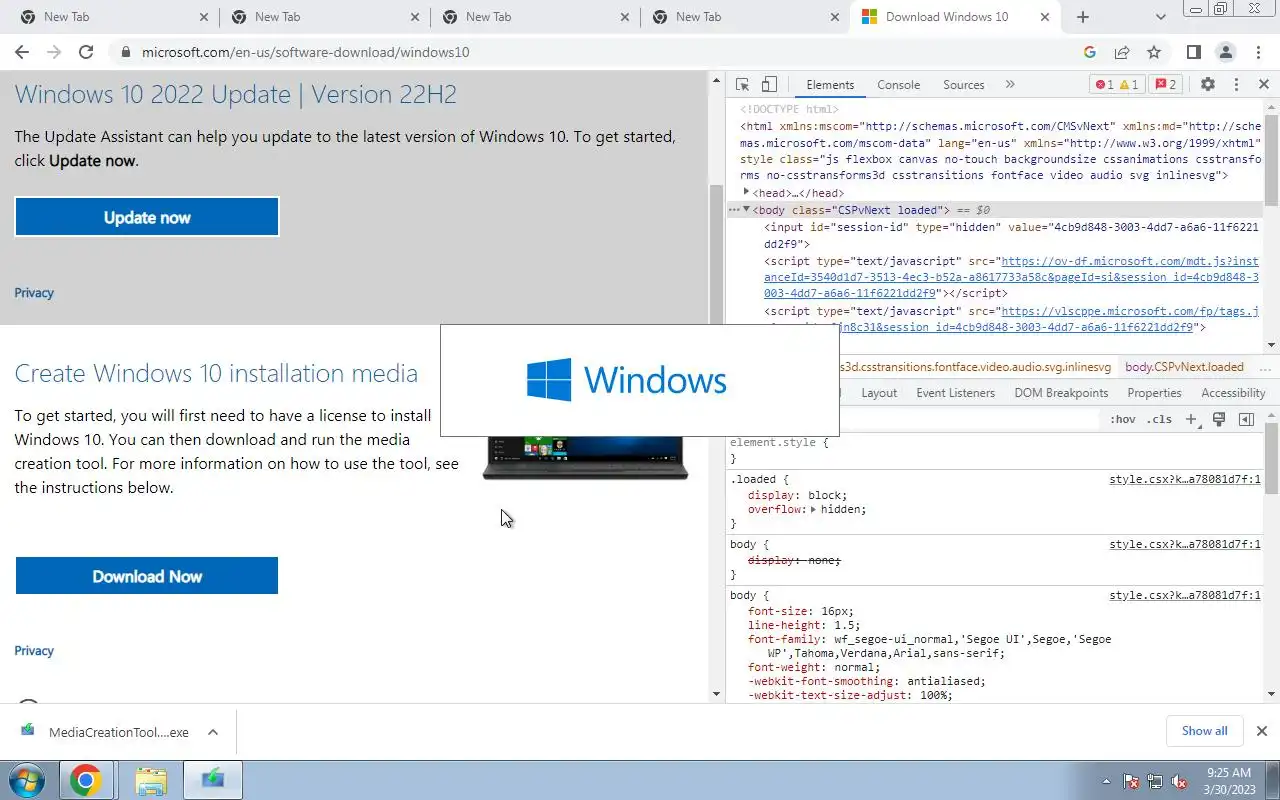Toggle the device toolbar icon

point(769,85)
